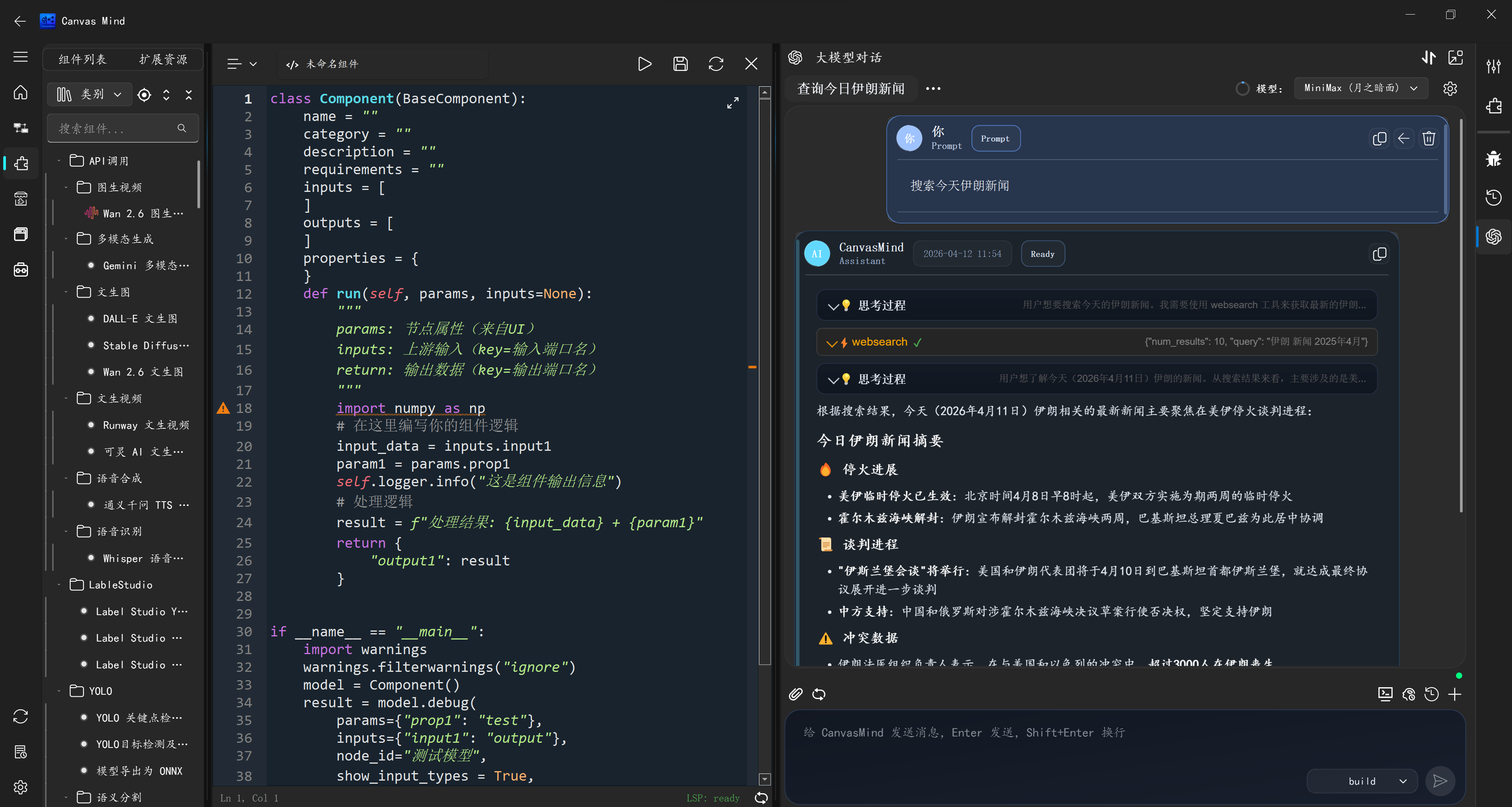Image resolution: width=1512 pixels, height=807 pixels.
Task: Send the message with arrow button
Action: pyautogui.click(x=1440, y=781)
